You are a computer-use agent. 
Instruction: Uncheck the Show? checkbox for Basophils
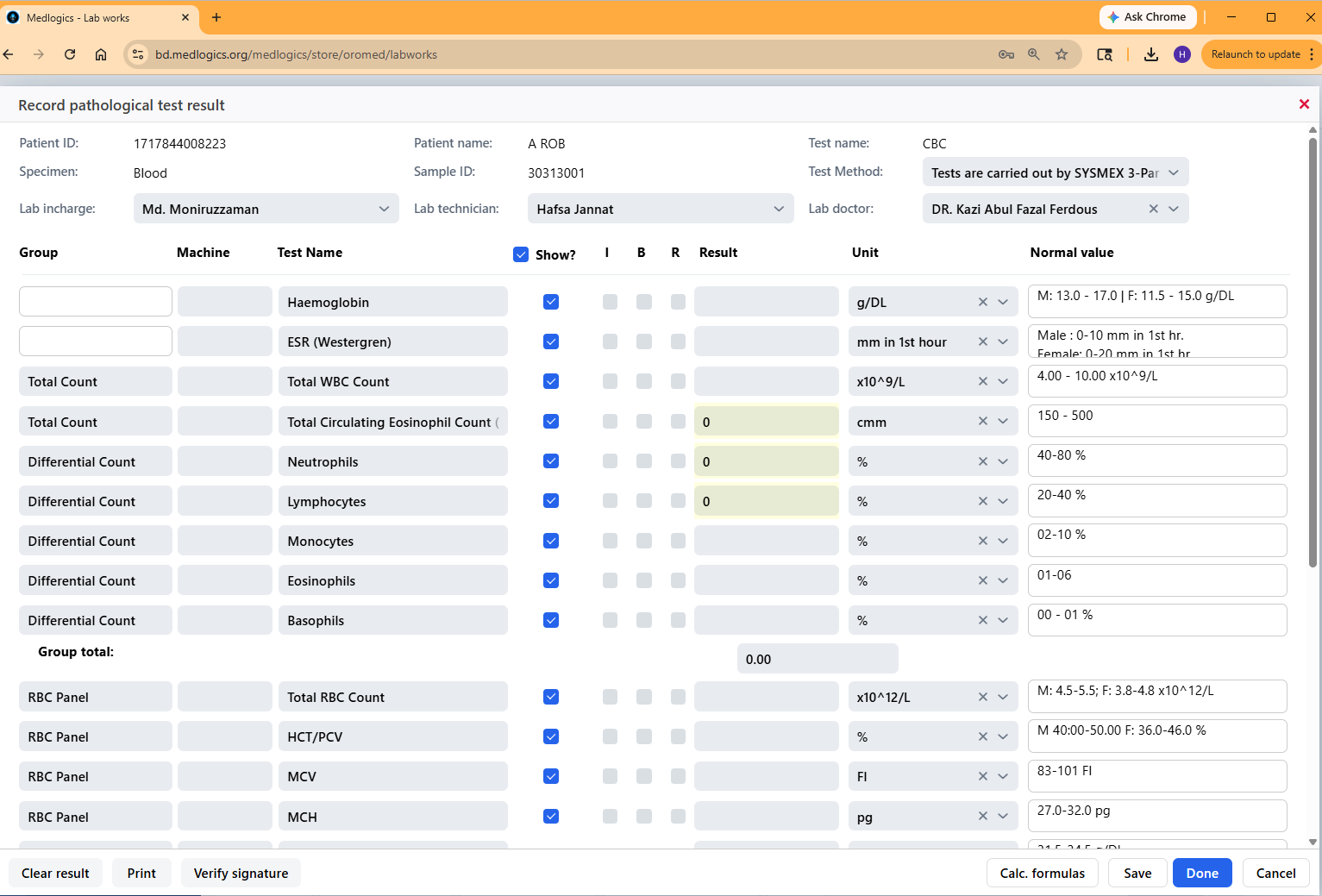click(550, 620)
